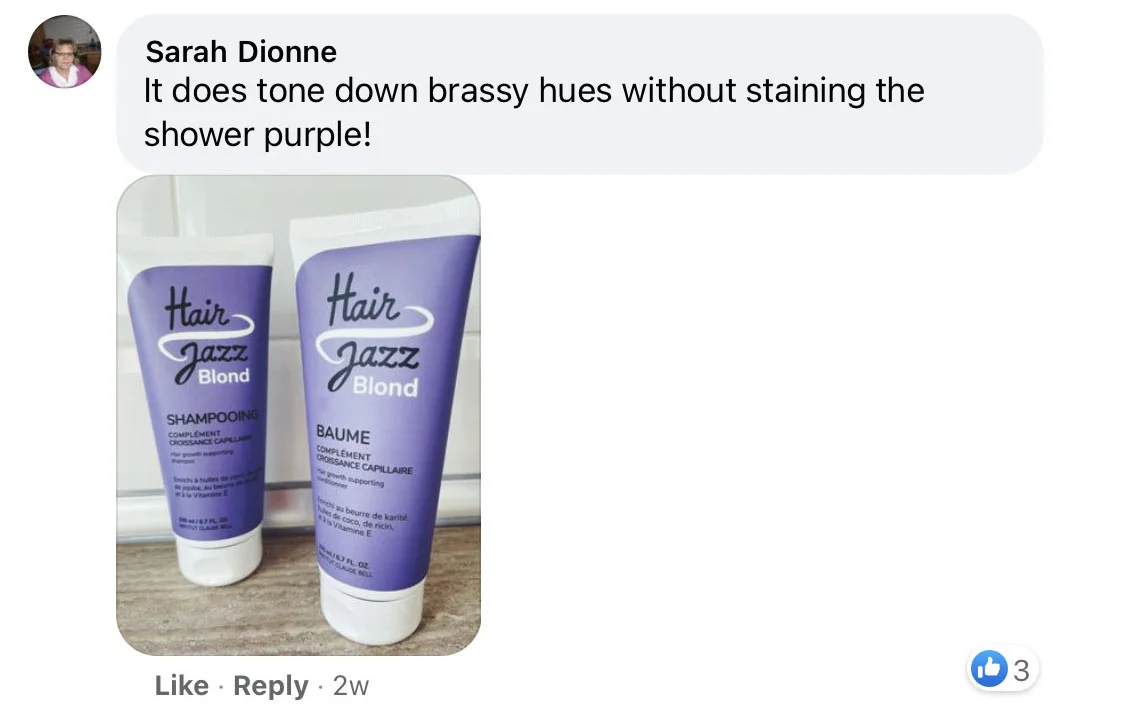Open the 2w timestamp permalink
The height and width of the screenshot is (713, 1136).
tap(351, 685)
